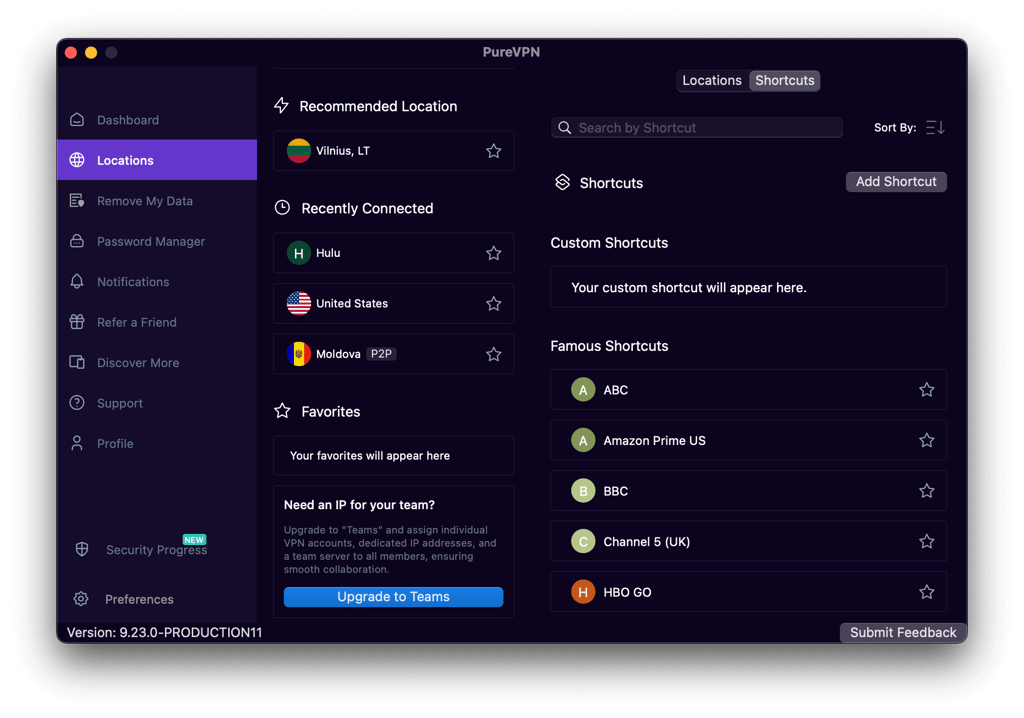Click the P2P tag next to Moldova
The image size is (1024, 718).
381,354
